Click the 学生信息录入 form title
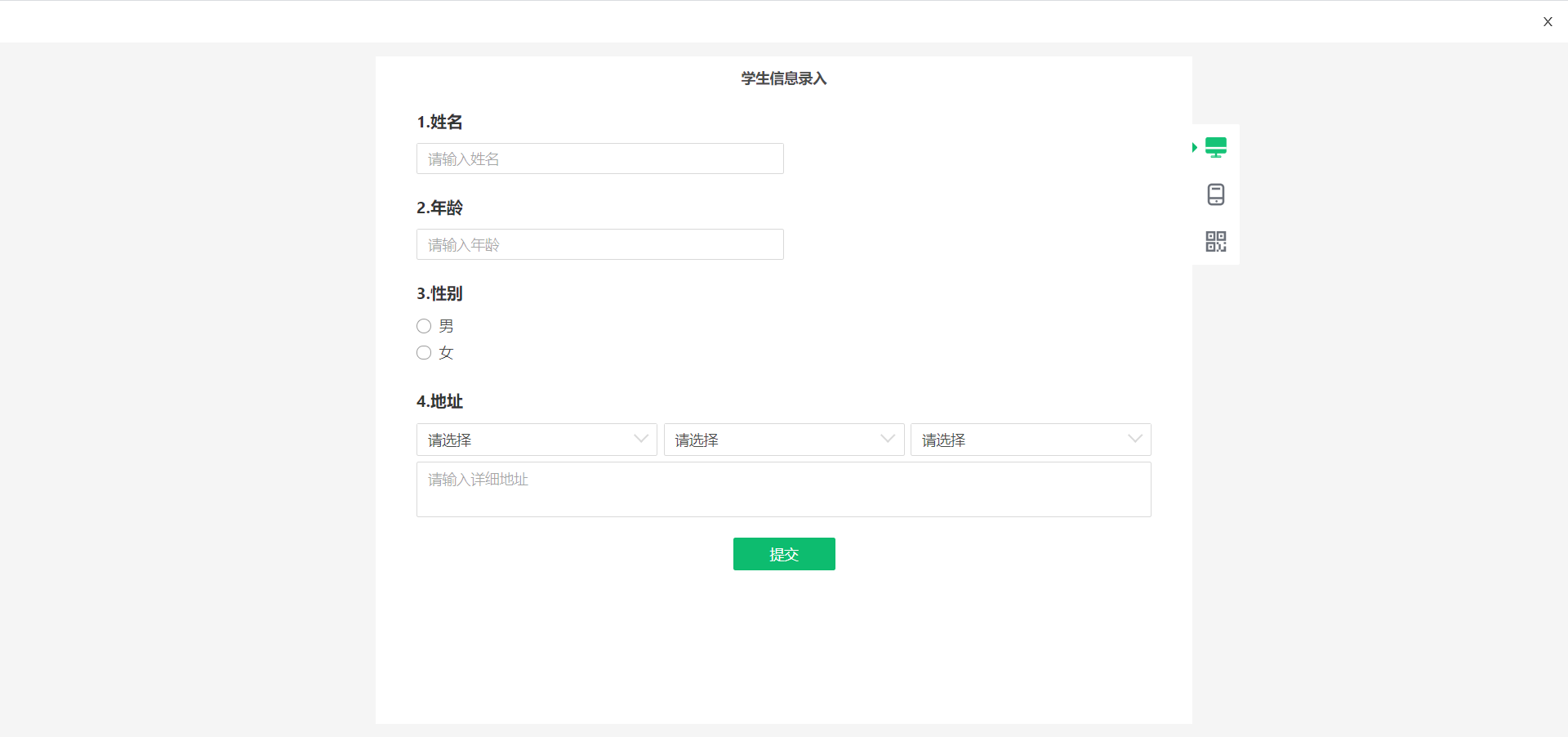Image resolution: width=1568 pixels, height=737 pixels. (x=784, y=78)
